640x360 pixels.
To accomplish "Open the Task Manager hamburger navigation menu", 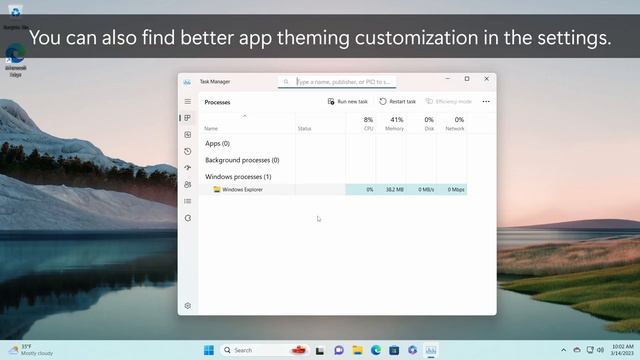I will click(188, 101).
